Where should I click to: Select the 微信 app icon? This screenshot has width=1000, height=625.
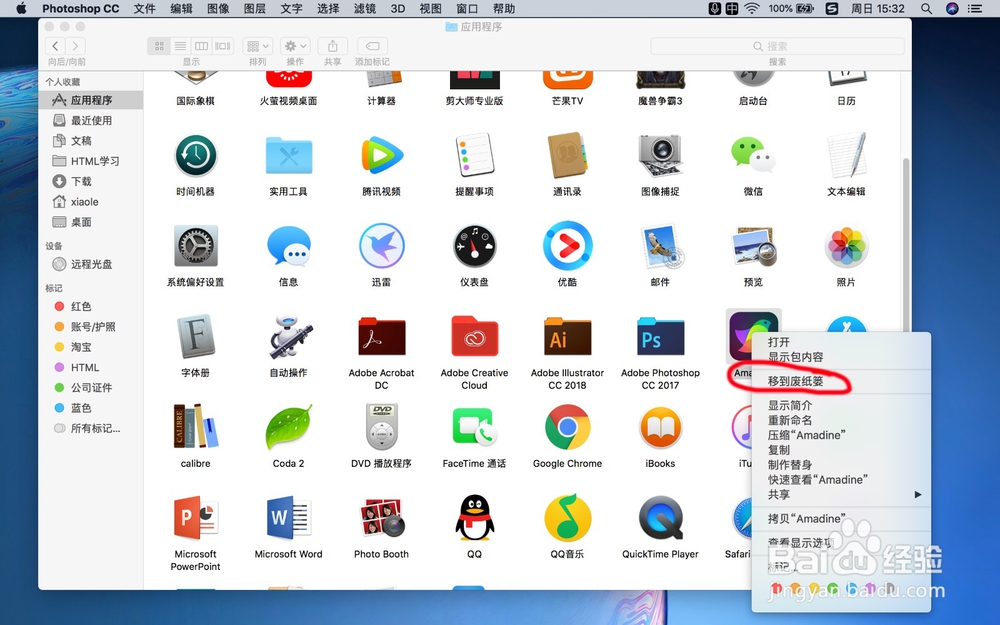click(753, 155)
